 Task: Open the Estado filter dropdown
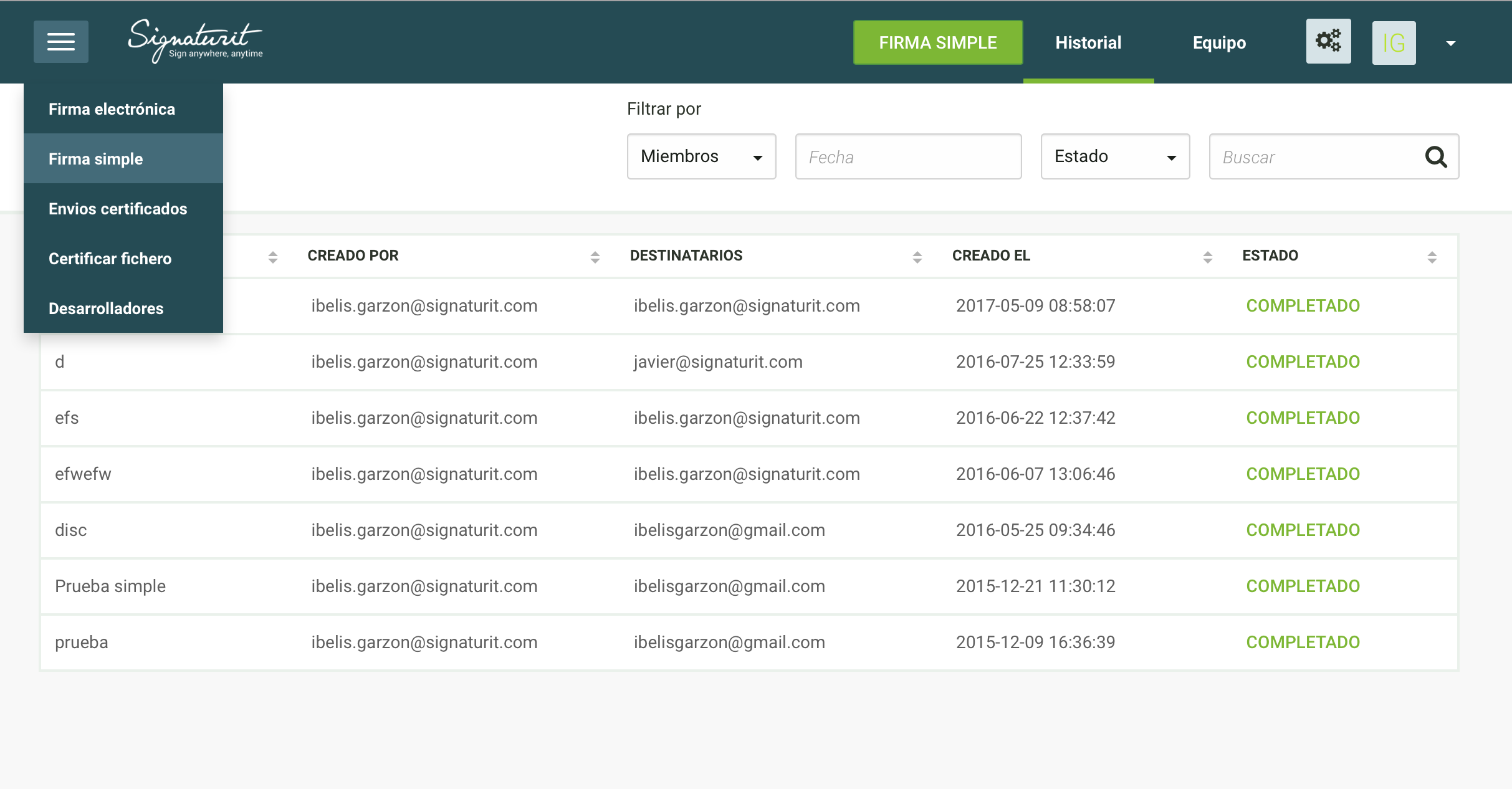tap(1115, 156)
